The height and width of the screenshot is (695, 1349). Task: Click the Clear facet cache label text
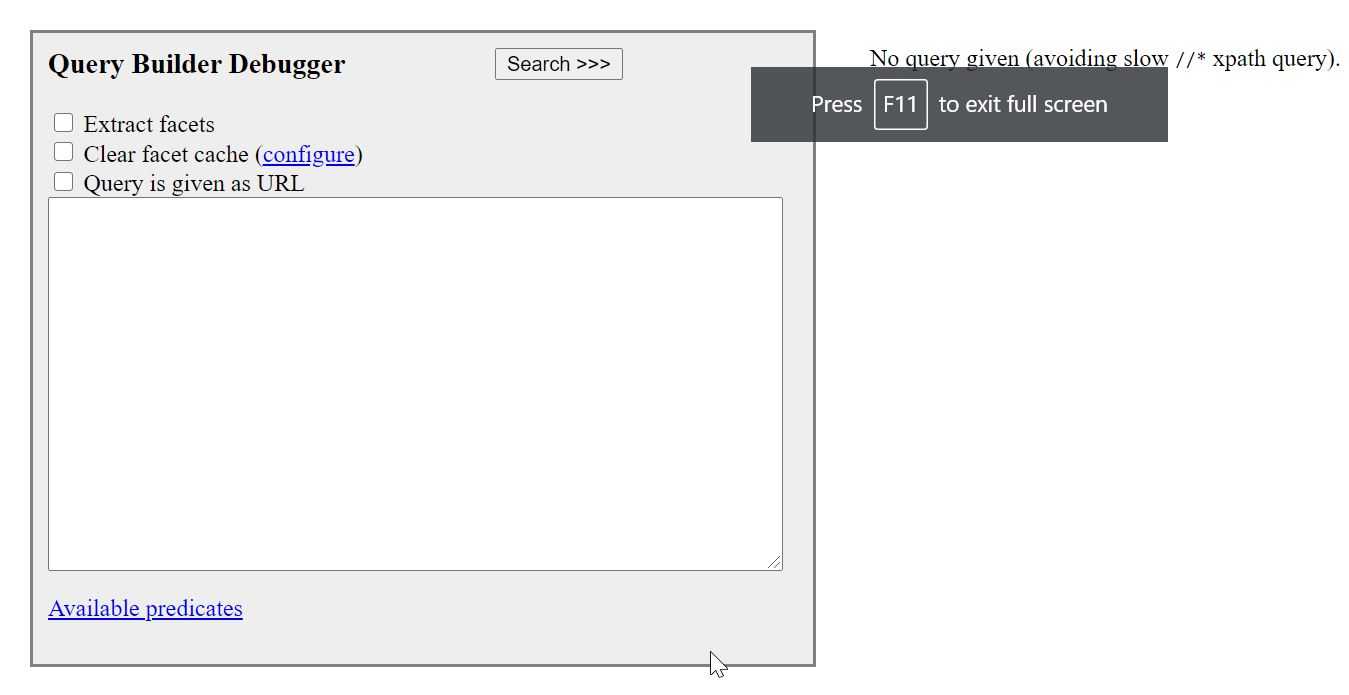point(166,154)
